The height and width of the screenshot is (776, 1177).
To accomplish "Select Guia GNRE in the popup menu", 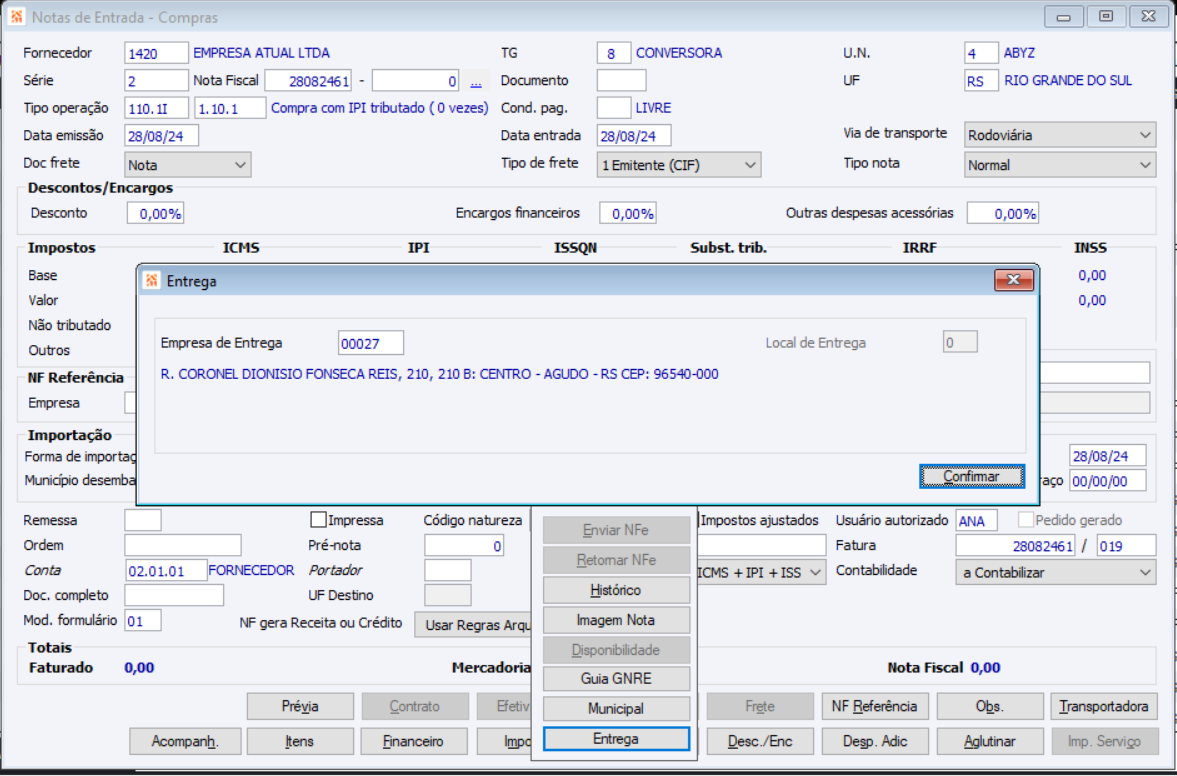I will tap(616, 678).
